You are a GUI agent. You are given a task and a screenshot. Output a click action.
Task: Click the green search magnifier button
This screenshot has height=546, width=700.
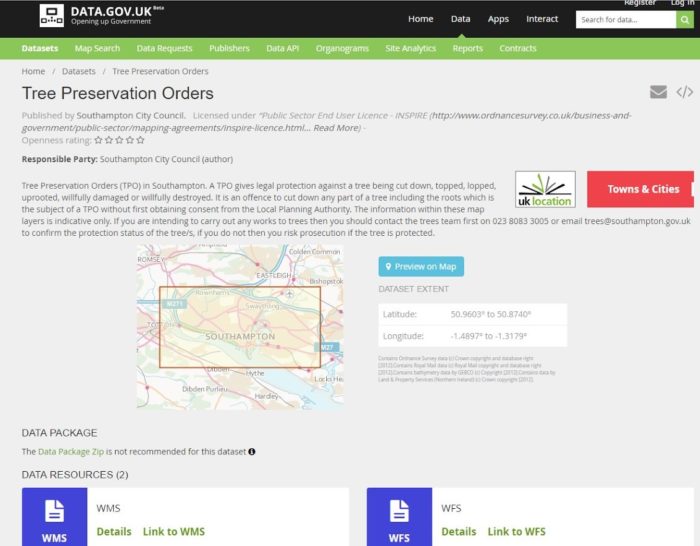point(685,20)
